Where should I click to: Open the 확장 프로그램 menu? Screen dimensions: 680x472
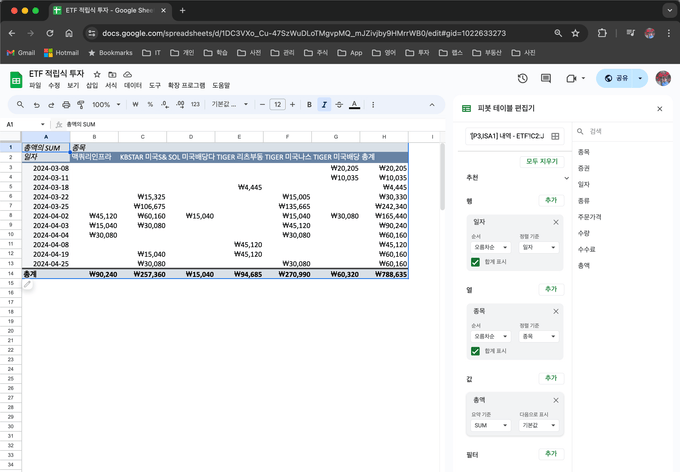[x=186, y=85]
